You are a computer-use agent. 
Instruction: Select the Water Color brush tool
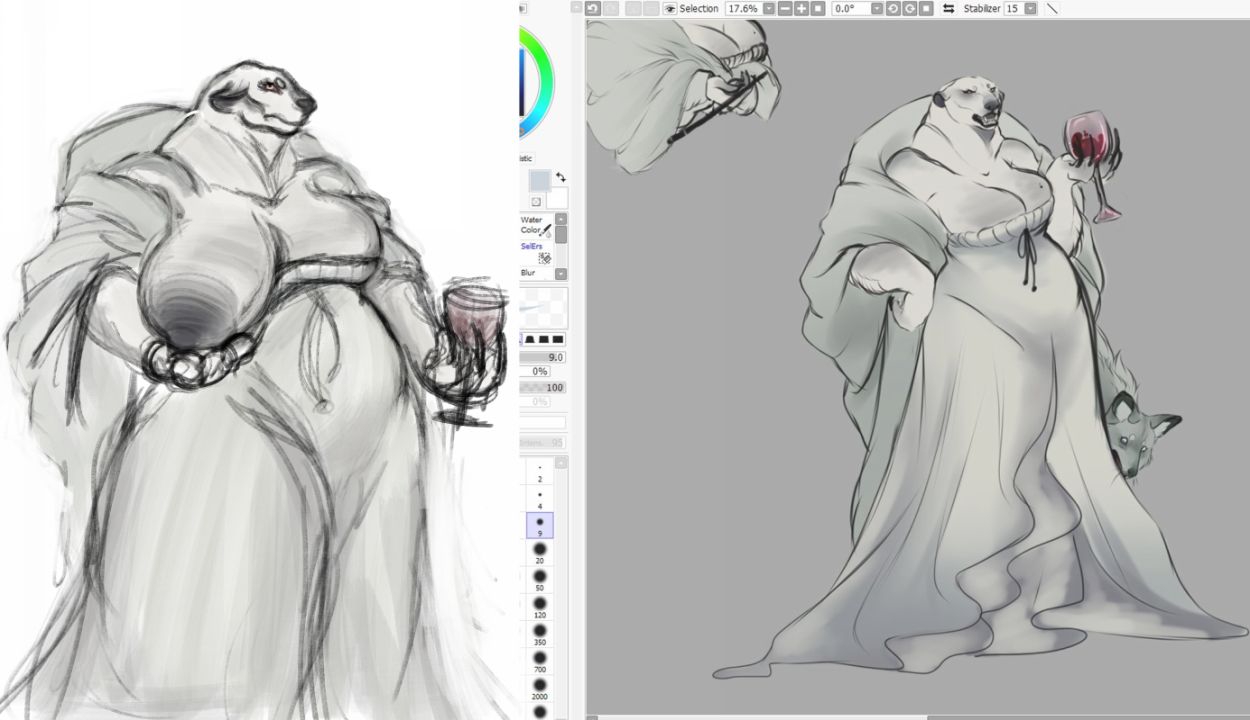tap(536, 226)
